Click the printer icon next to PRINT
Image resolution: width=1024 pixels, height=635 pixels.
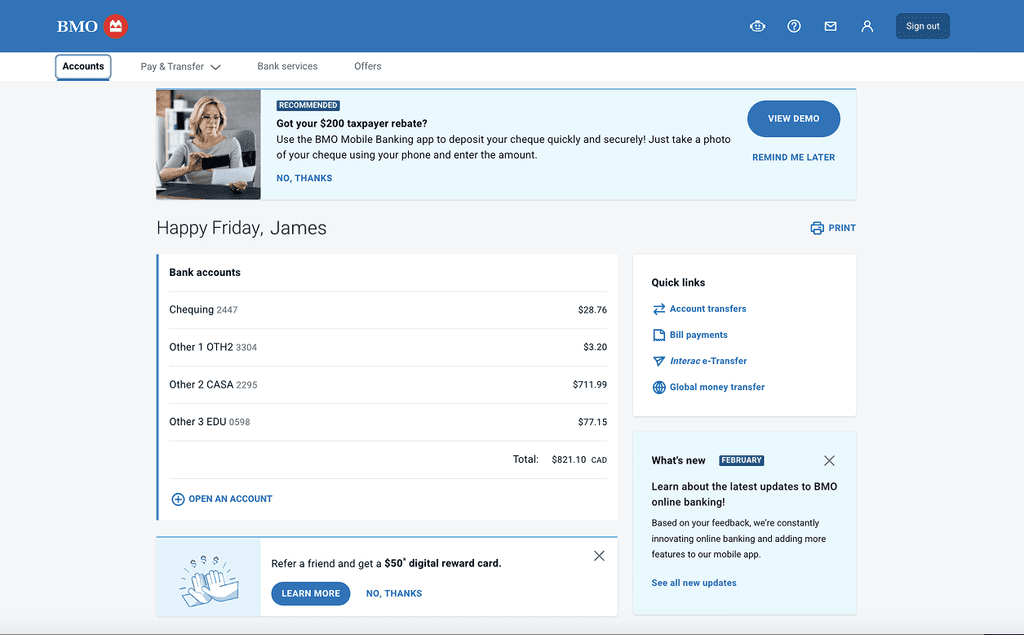point(817,228)
